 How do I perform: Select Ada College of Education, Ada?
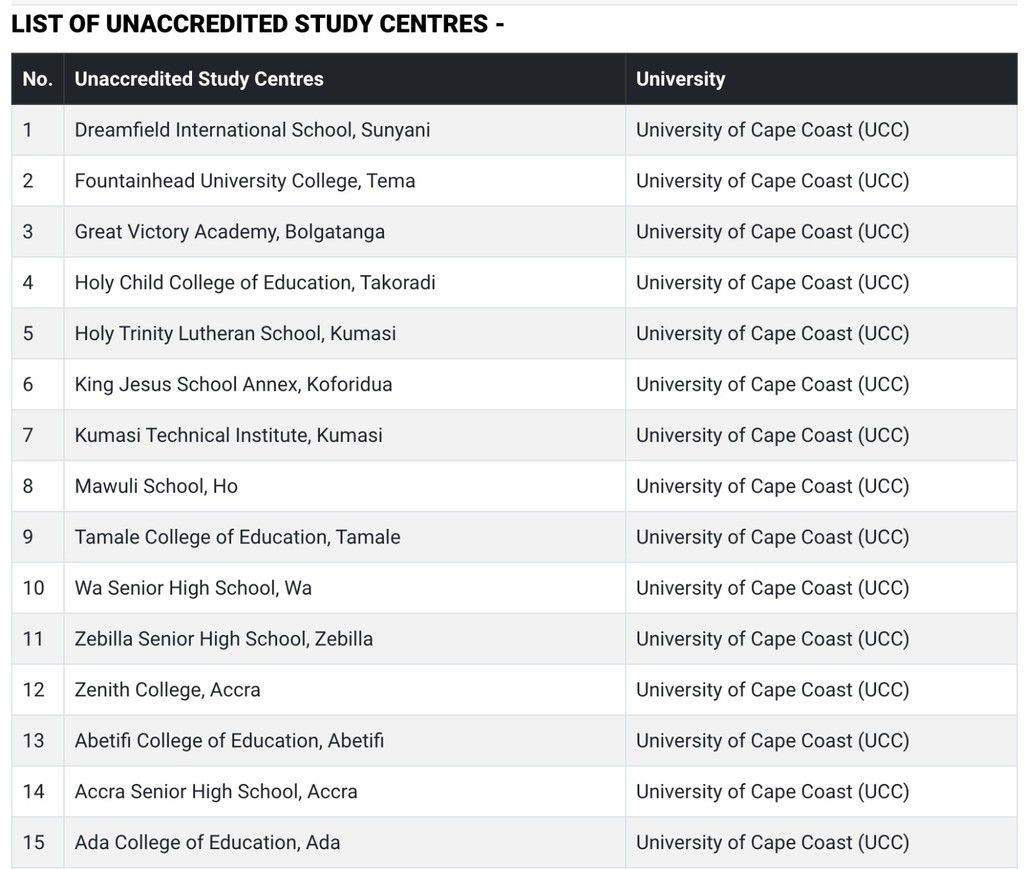pyautogui.click(x=207, y=844)
